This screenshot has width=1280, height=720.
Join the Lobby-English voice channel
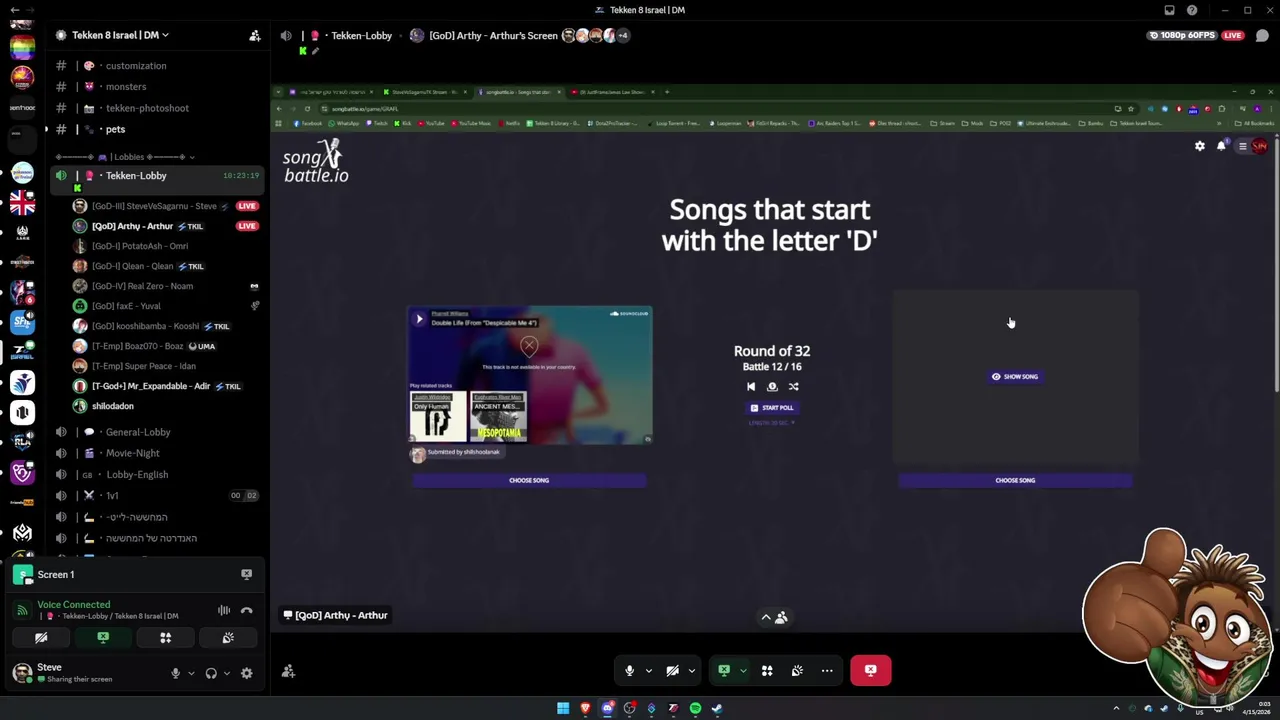point(137,475)
